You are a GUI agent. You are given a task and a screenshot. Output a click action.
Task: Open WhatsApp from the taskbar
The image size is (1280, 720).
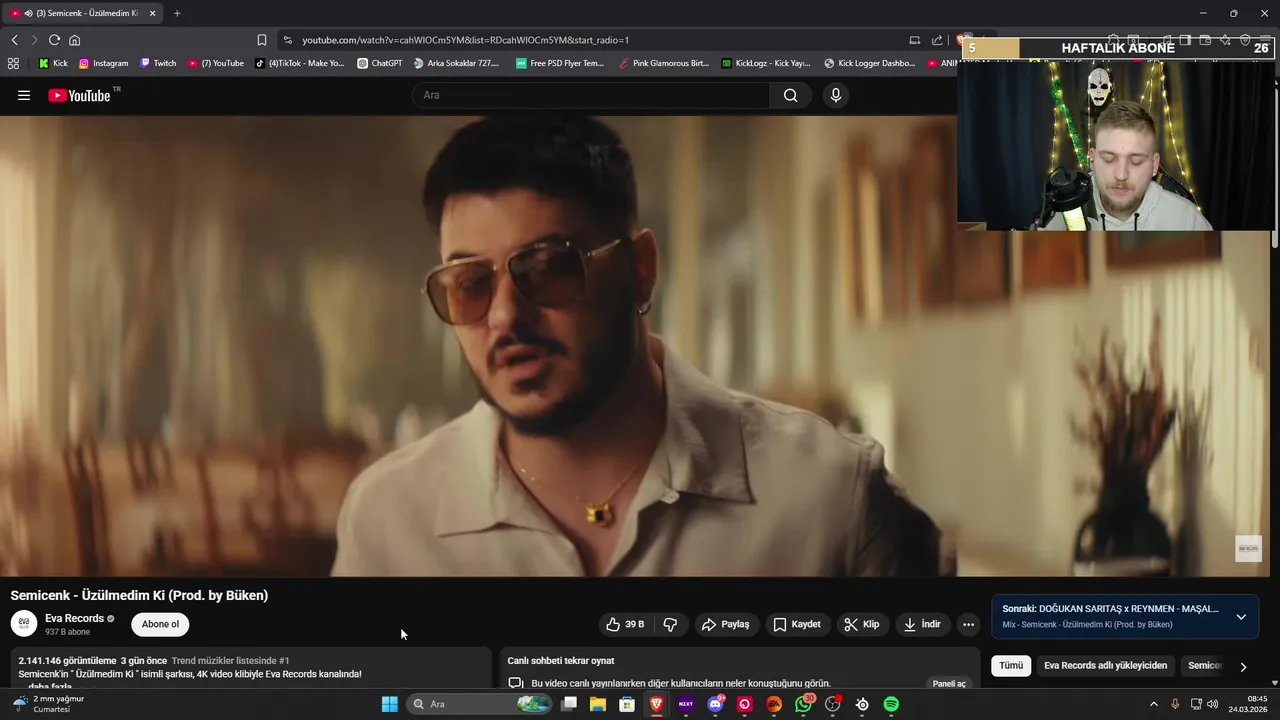tap(804, 704)
